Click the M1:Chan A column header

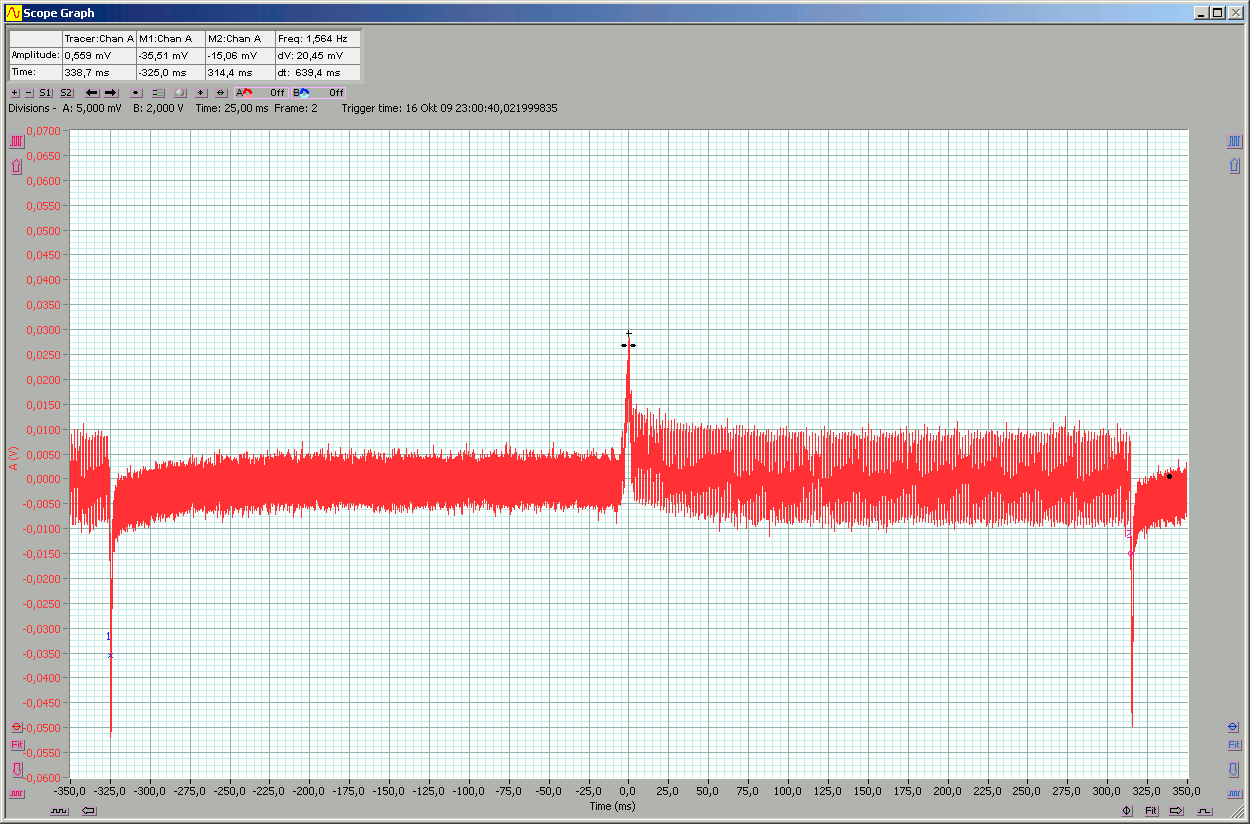170,38
